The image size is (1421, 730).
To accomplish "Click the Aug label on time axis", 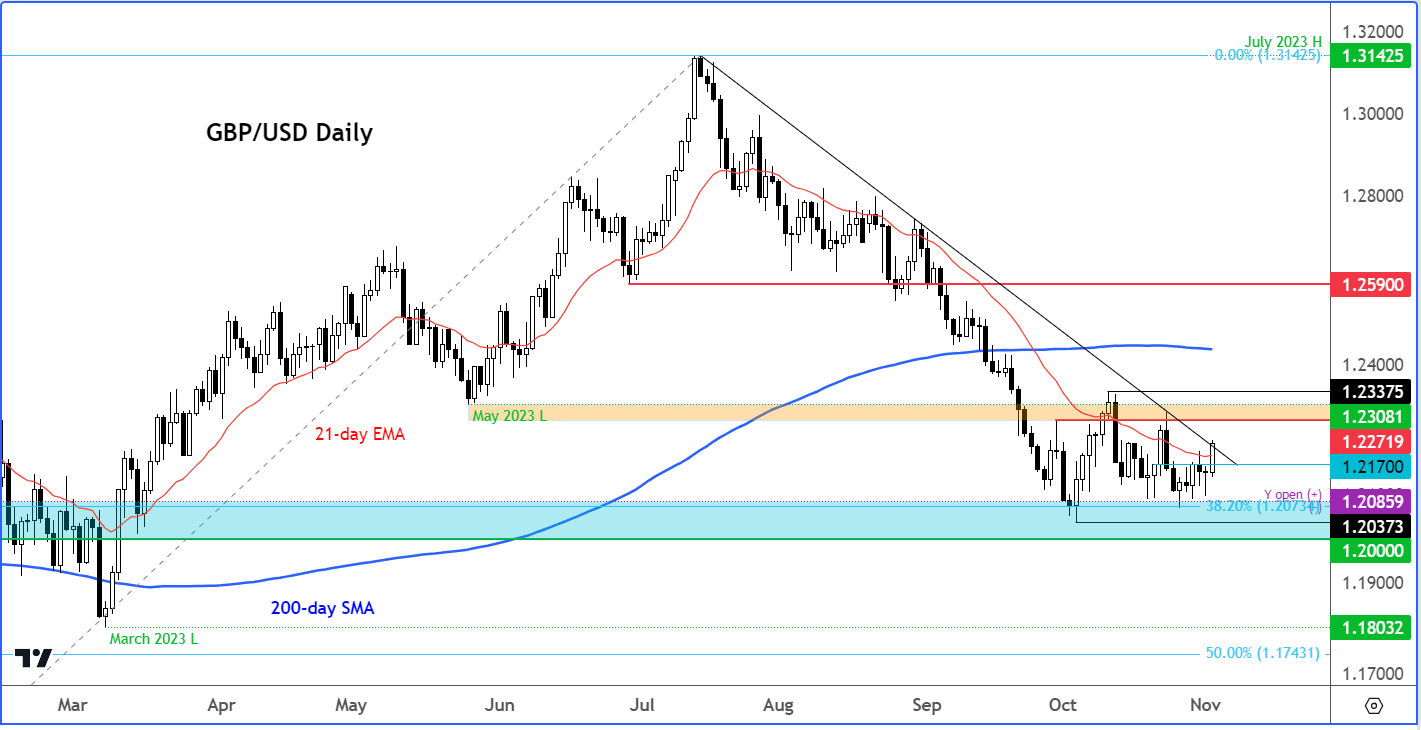I will point(778,705).
